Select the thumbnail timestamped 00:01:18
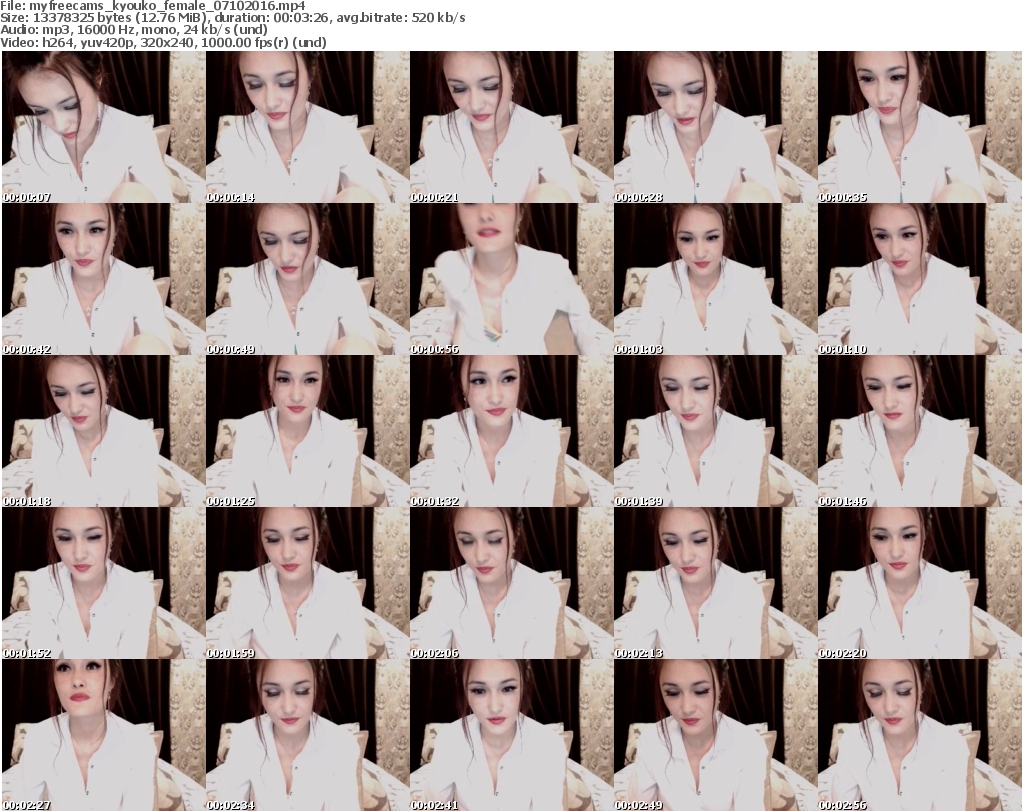This screenshot has width=1024, height=811. 103,431
